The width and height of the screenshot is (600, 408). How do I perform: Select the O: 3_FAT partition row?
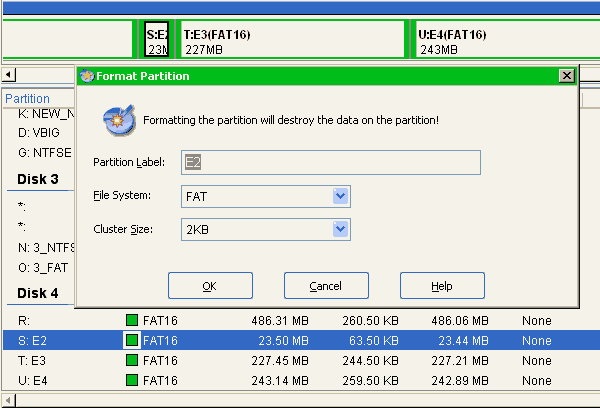(43, 268)
